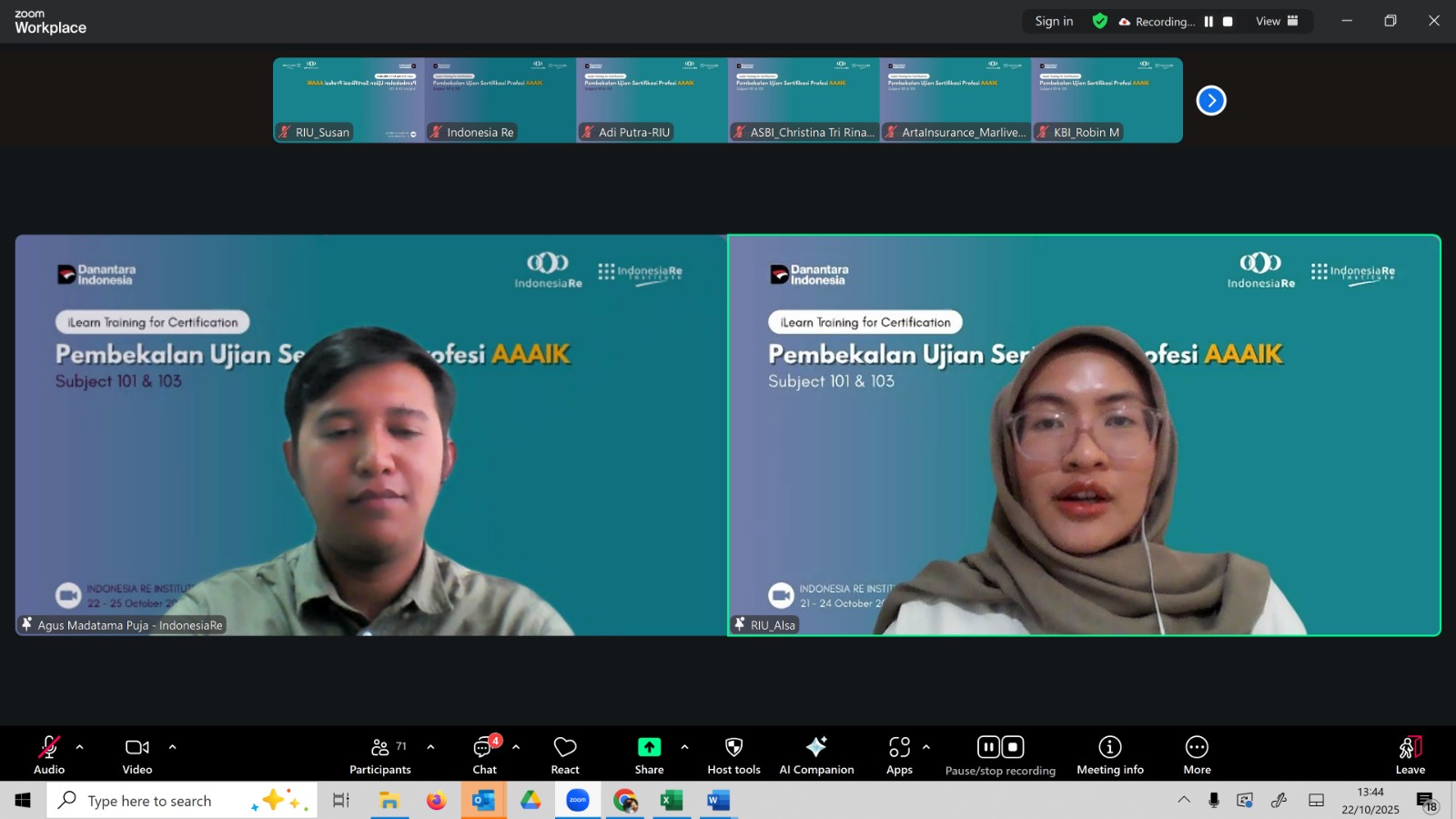Viewport: 1456px width, 819px height.
Task: Expand video options arrow next to Video
Action: [x=172, y=747]
